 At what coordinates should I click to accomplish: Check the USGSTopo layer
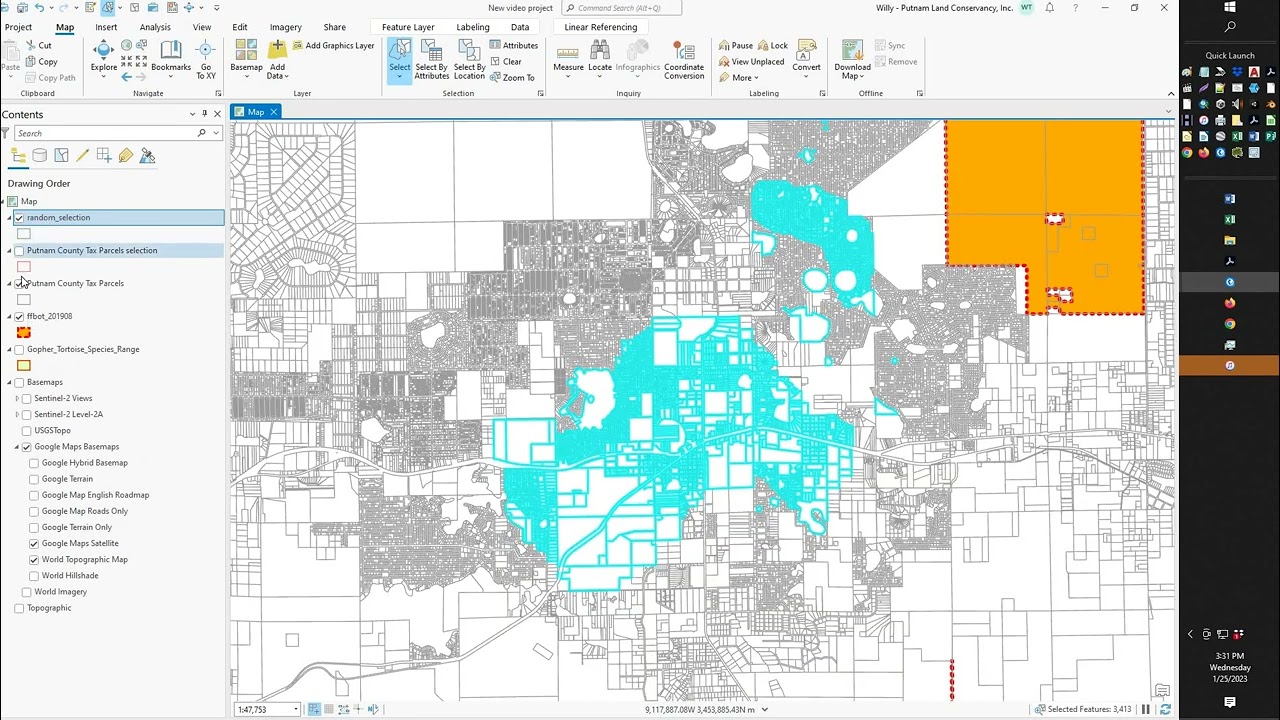pyautogui.click(x=27, y=430)
